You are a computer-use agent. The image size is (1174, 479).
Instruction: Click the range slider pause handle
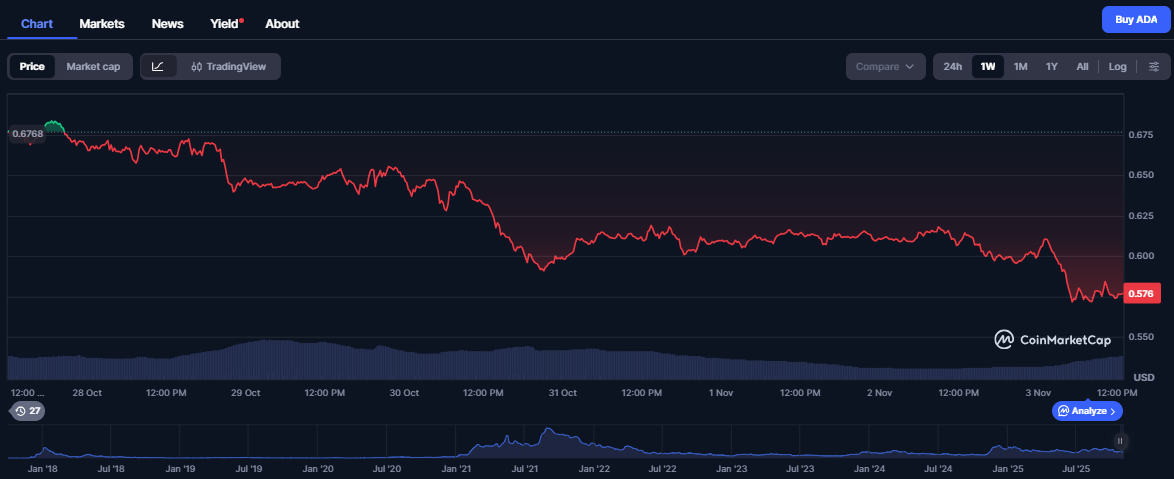click(x=1121, y=441)
